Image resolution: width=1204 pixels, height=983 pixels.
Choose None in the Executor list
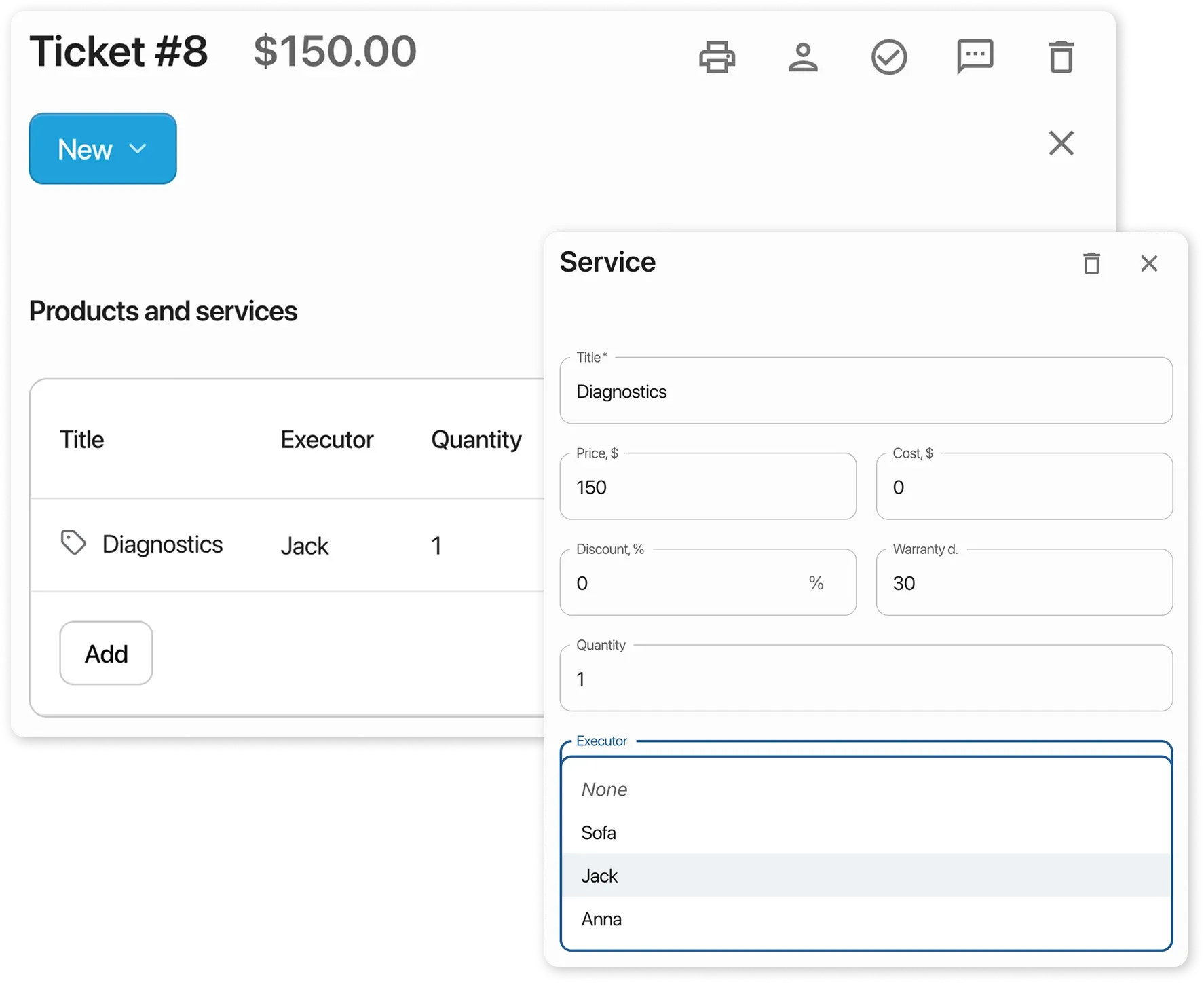603,789
